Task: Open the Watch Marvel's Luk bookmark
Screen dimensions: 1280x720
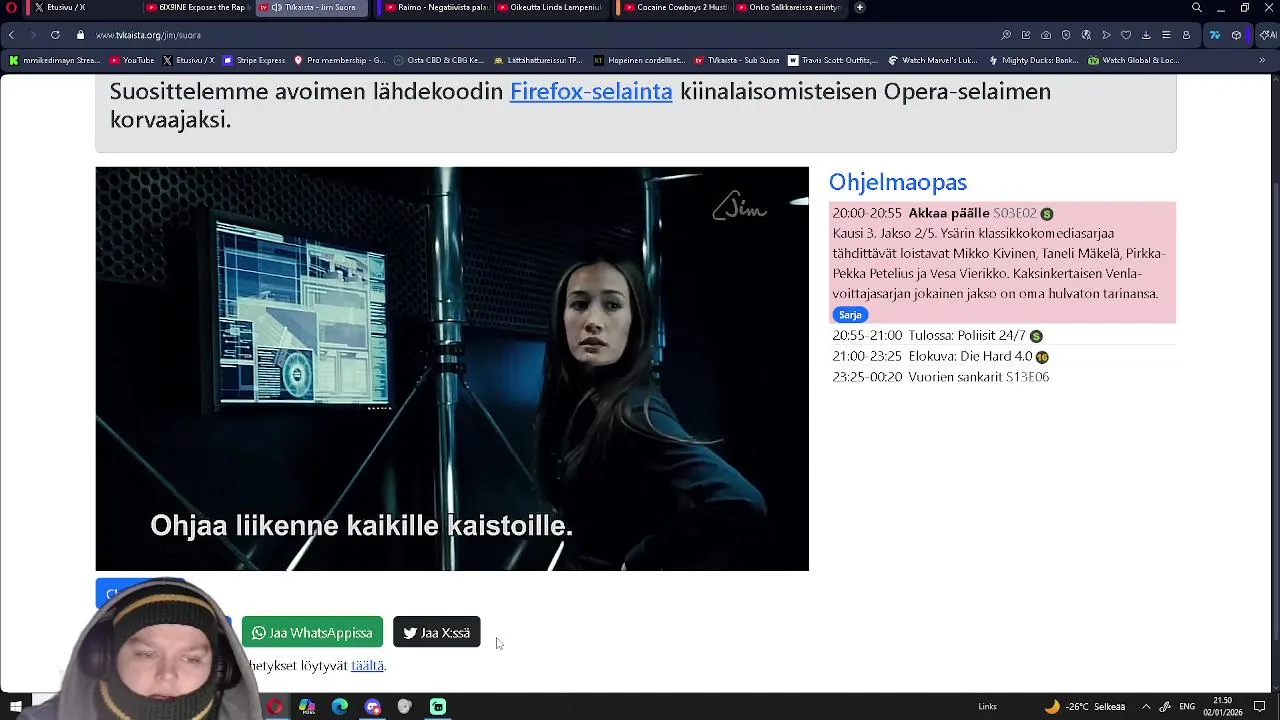Action: point(933,60)
